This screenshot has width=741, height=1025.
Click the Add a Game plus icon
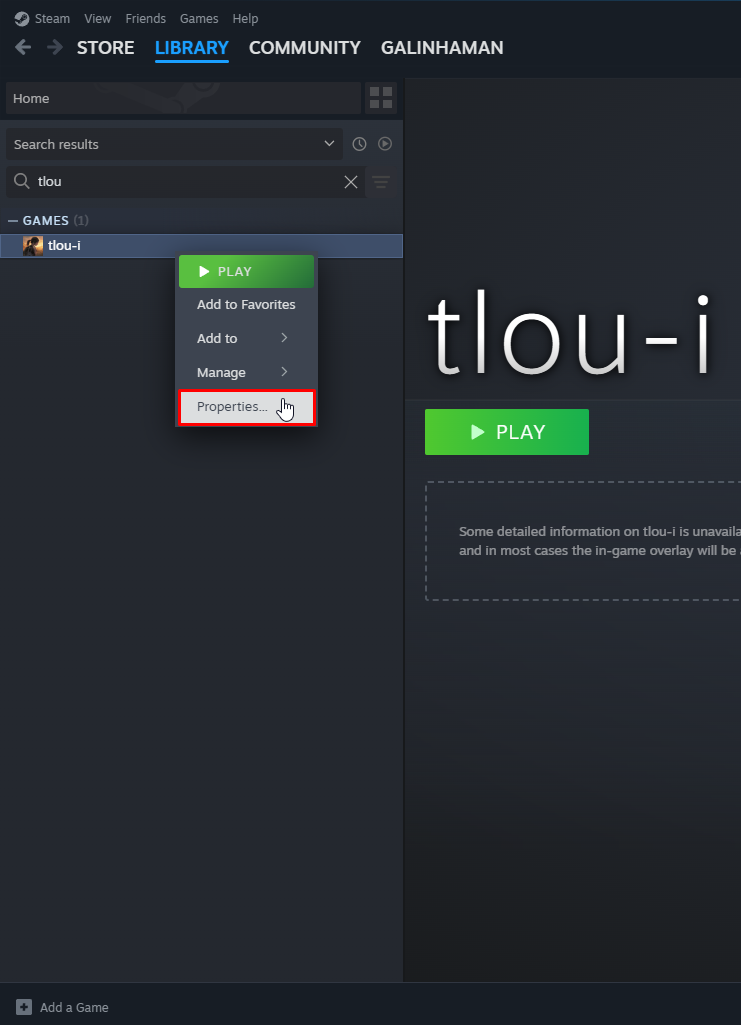[x=24, y=1007]
